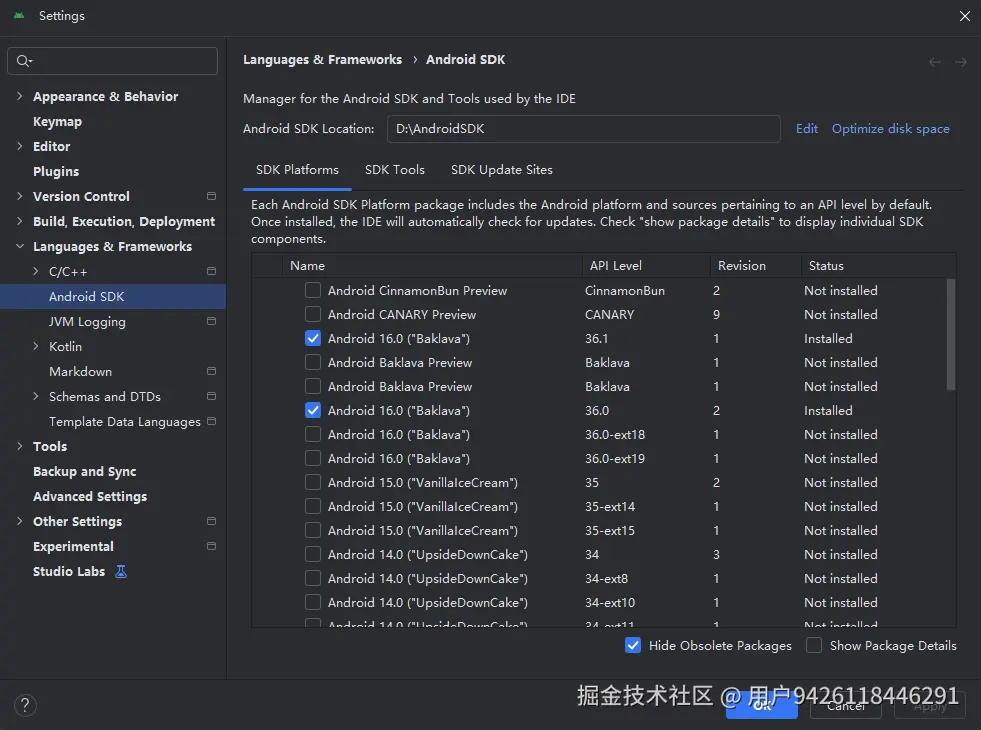Expand the Kotlin node
The height and width of the screenshot is (730, 981).
pyautogui.click(x=36, y=347)
